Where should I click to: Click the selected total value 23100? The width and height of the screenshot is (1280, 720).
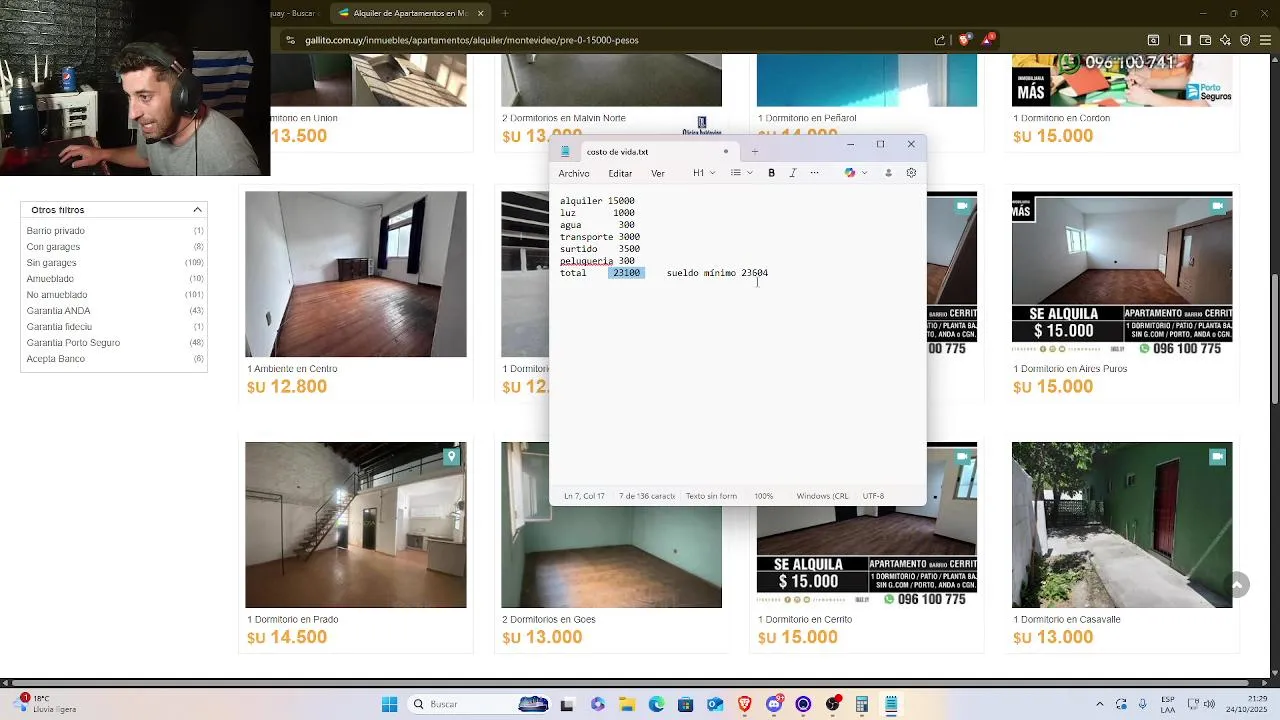pos(626,273)
